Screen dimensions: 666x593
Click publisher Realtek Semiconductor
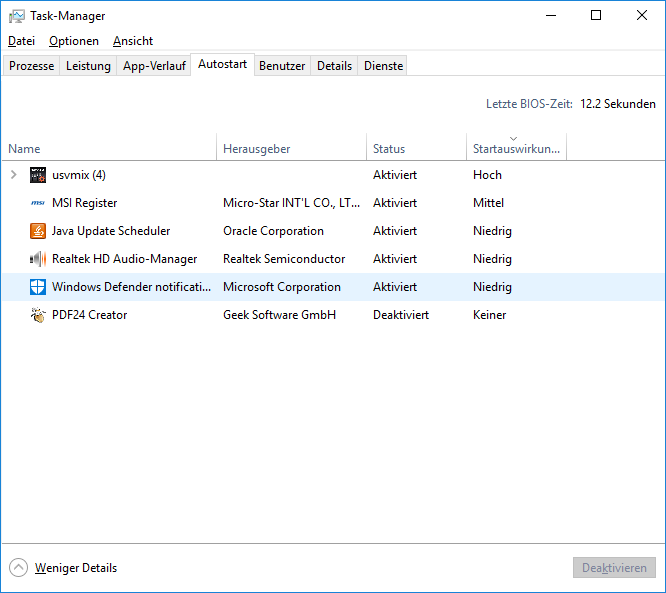(x=284, y=259)
